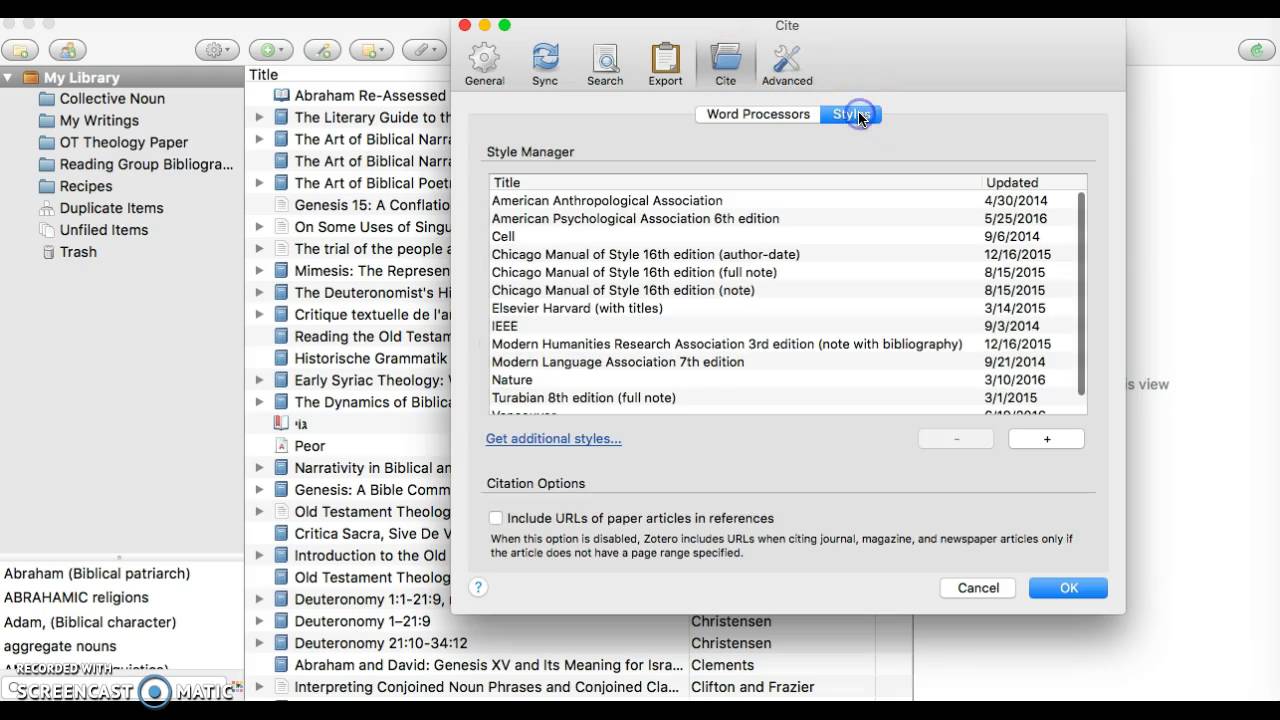Open the Sync preferences pane
1280x720 pixels.
click(545, 64)
